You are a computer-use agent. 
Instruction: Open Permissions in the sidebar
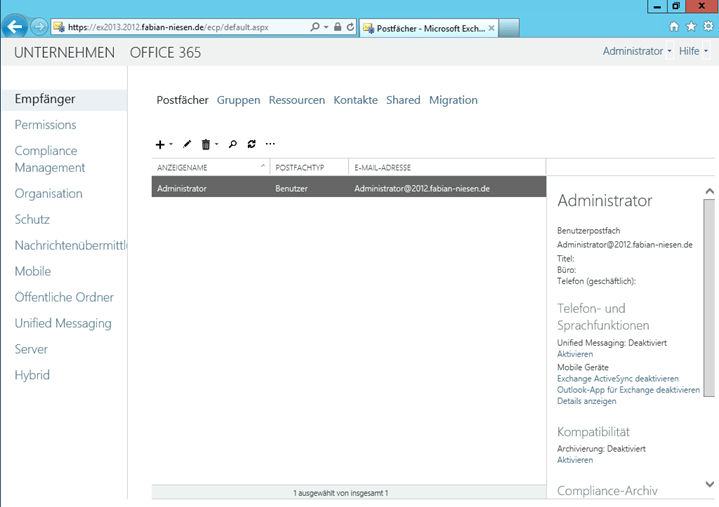coord(45,125)
